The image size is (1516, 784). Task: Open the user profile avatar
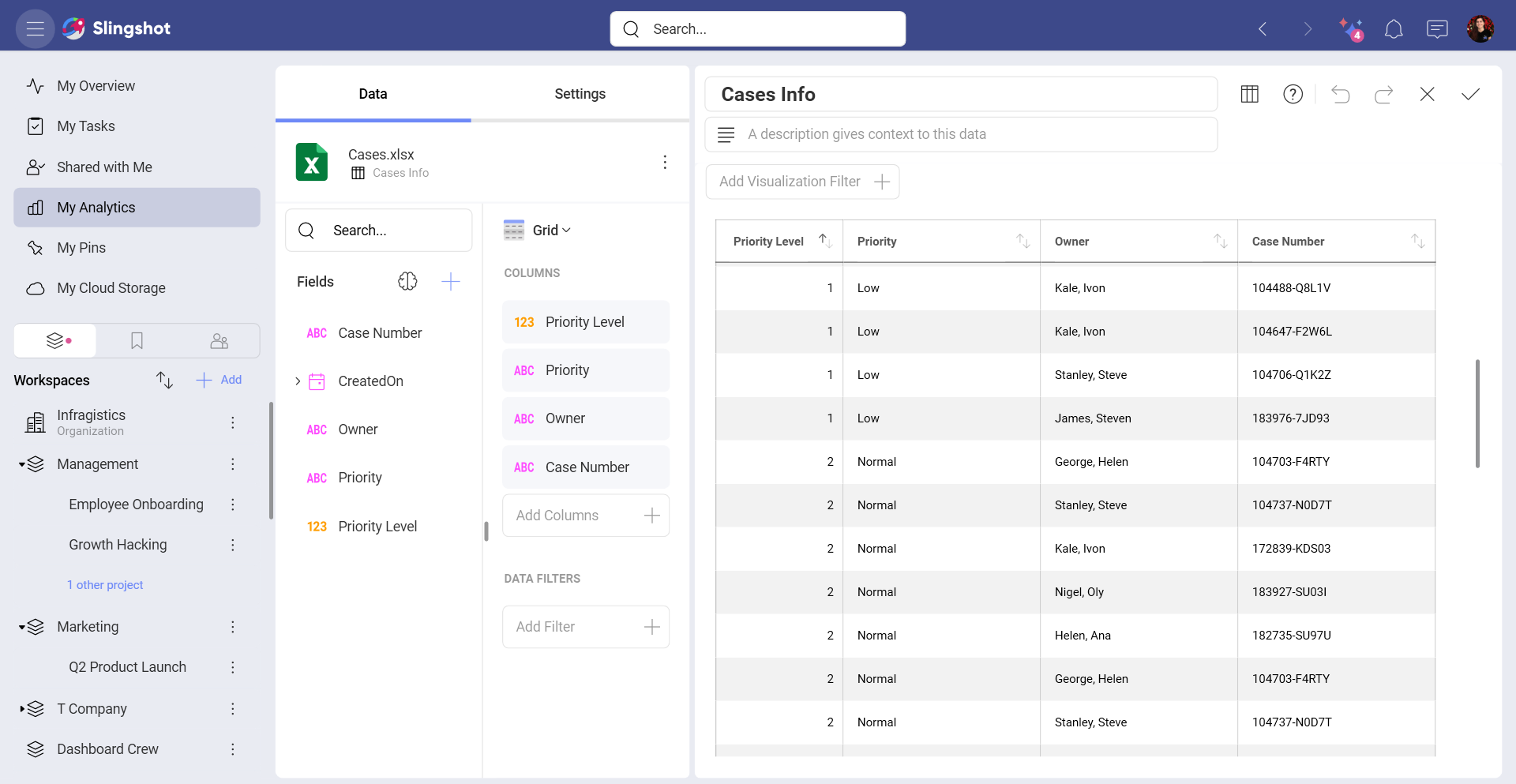(1480, 29)
